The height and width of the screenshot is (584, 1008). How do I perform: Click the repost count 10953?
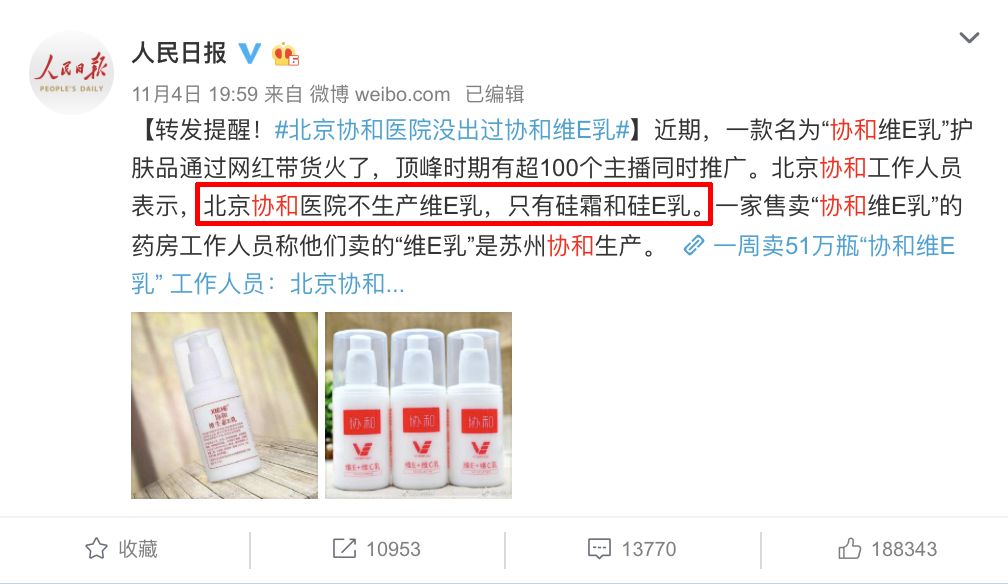tap(393, 549)
